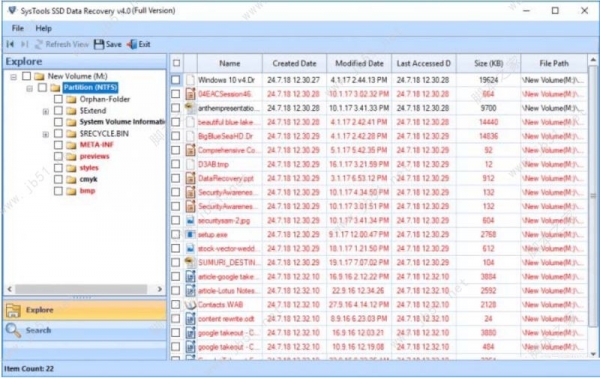Image resolution: width=600 pixels, height=378 pixels.
Task: Click the SystemTools app logo in title bar
Action: click(x=12, y=11)
